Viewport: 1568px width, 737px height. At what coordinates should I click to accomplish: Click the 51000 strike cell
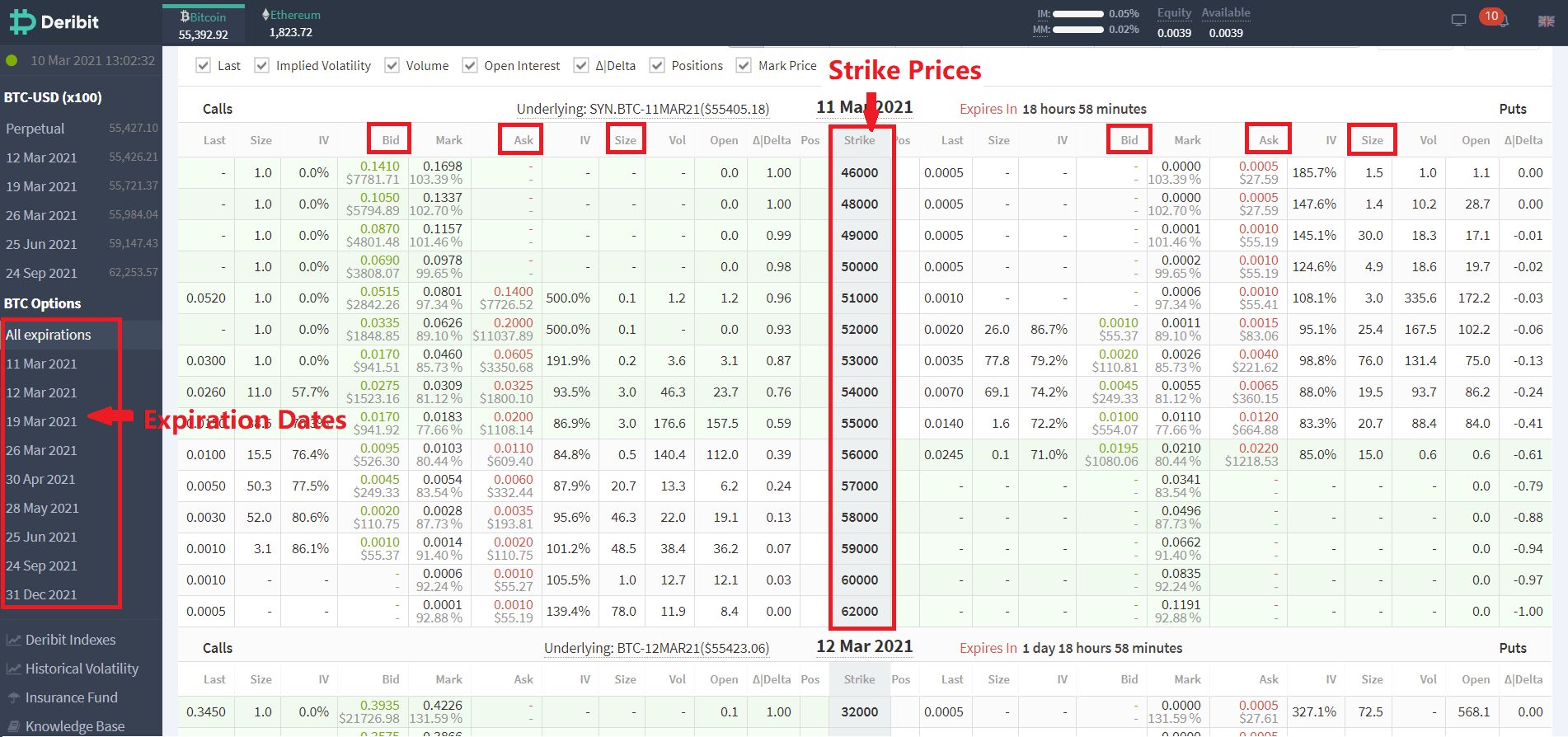(x=860, y=298)
